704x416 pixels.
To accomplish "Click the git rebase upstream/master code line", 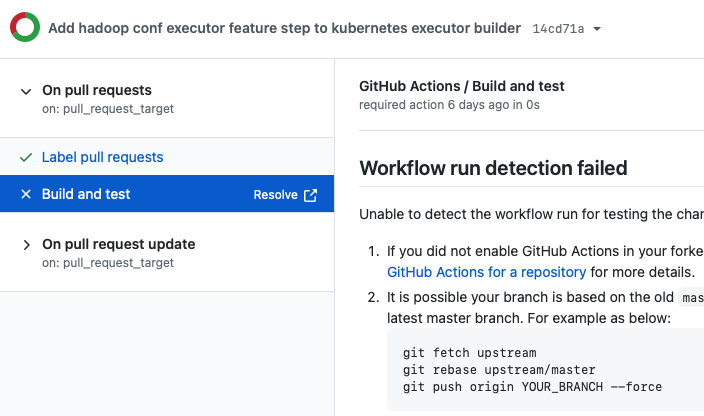I will [499, 370].
